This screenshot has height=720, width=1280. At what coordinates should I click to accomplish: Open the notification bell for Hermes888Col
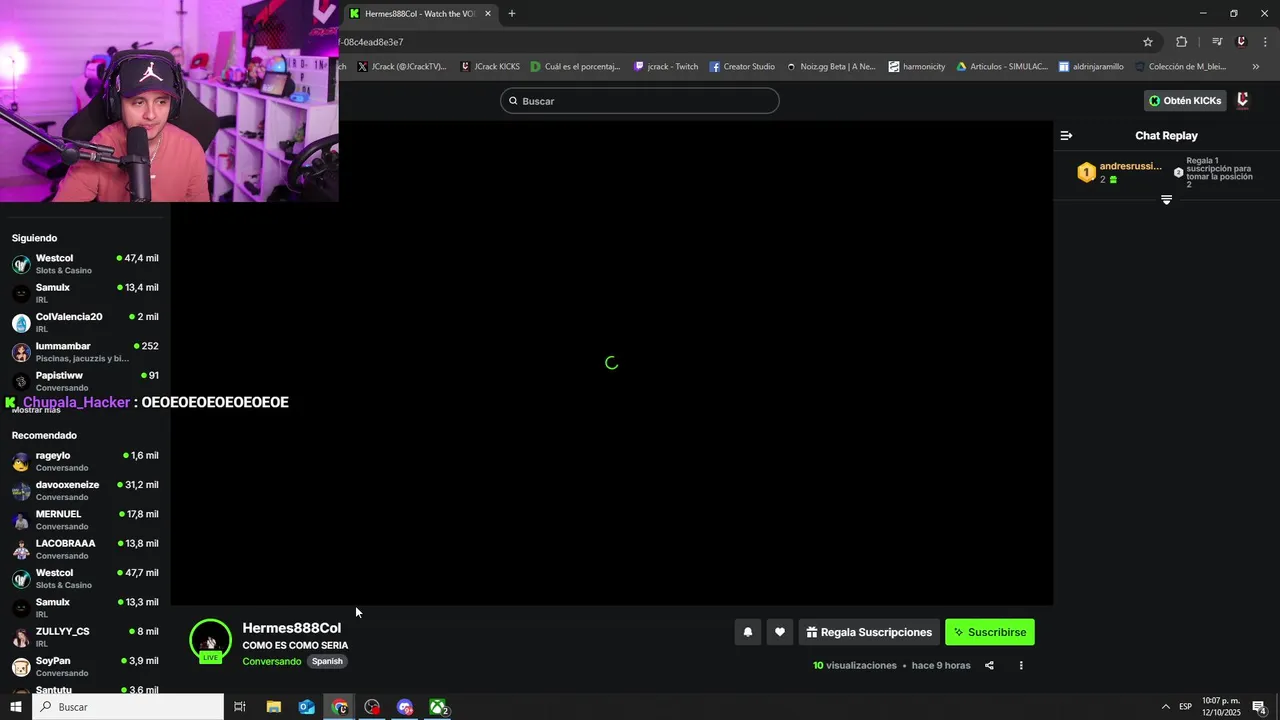(x=747, y=632)
